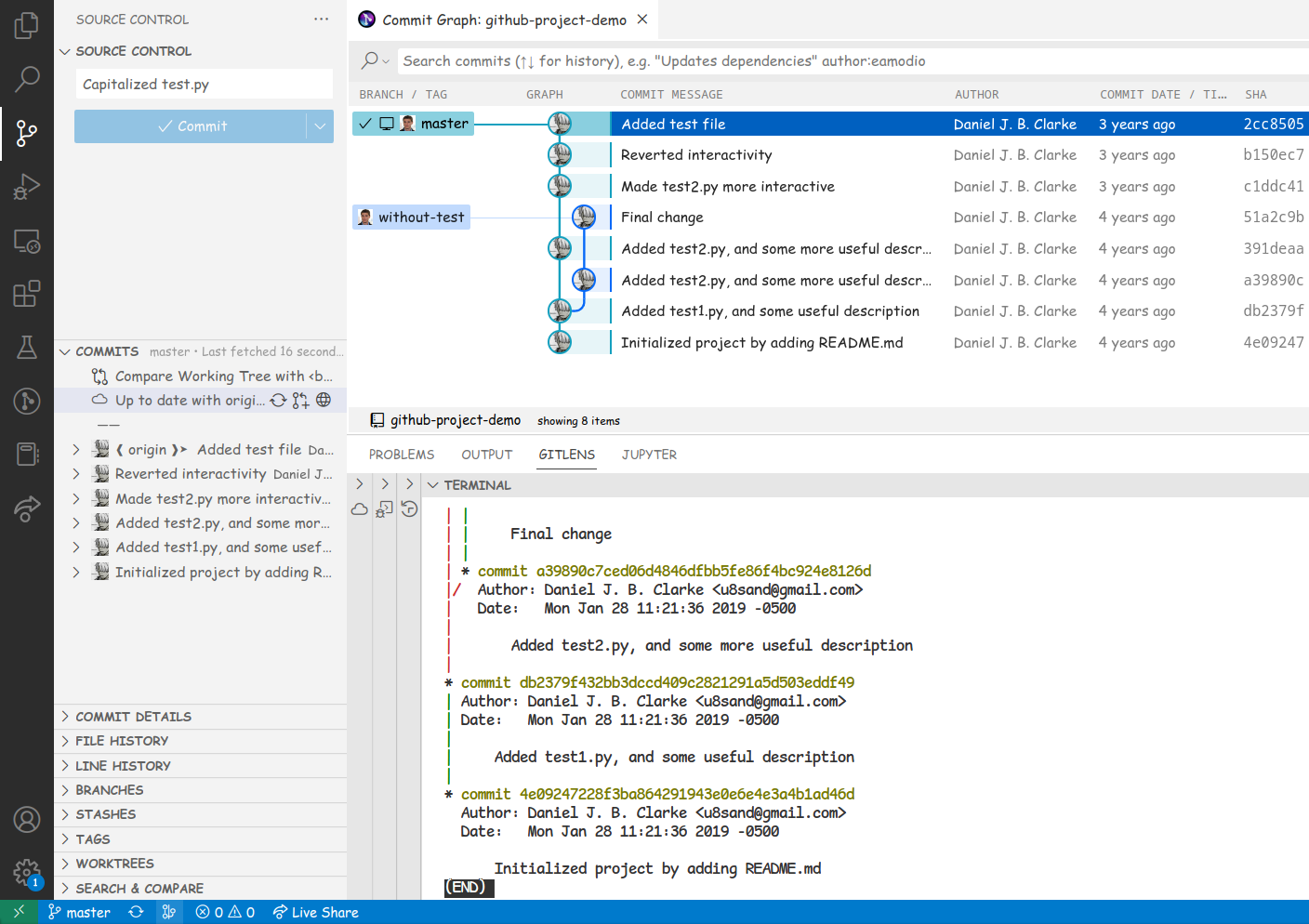Switch to the Output tab
This screenshot has width=1309, height=924.
[x=486, y=455]
